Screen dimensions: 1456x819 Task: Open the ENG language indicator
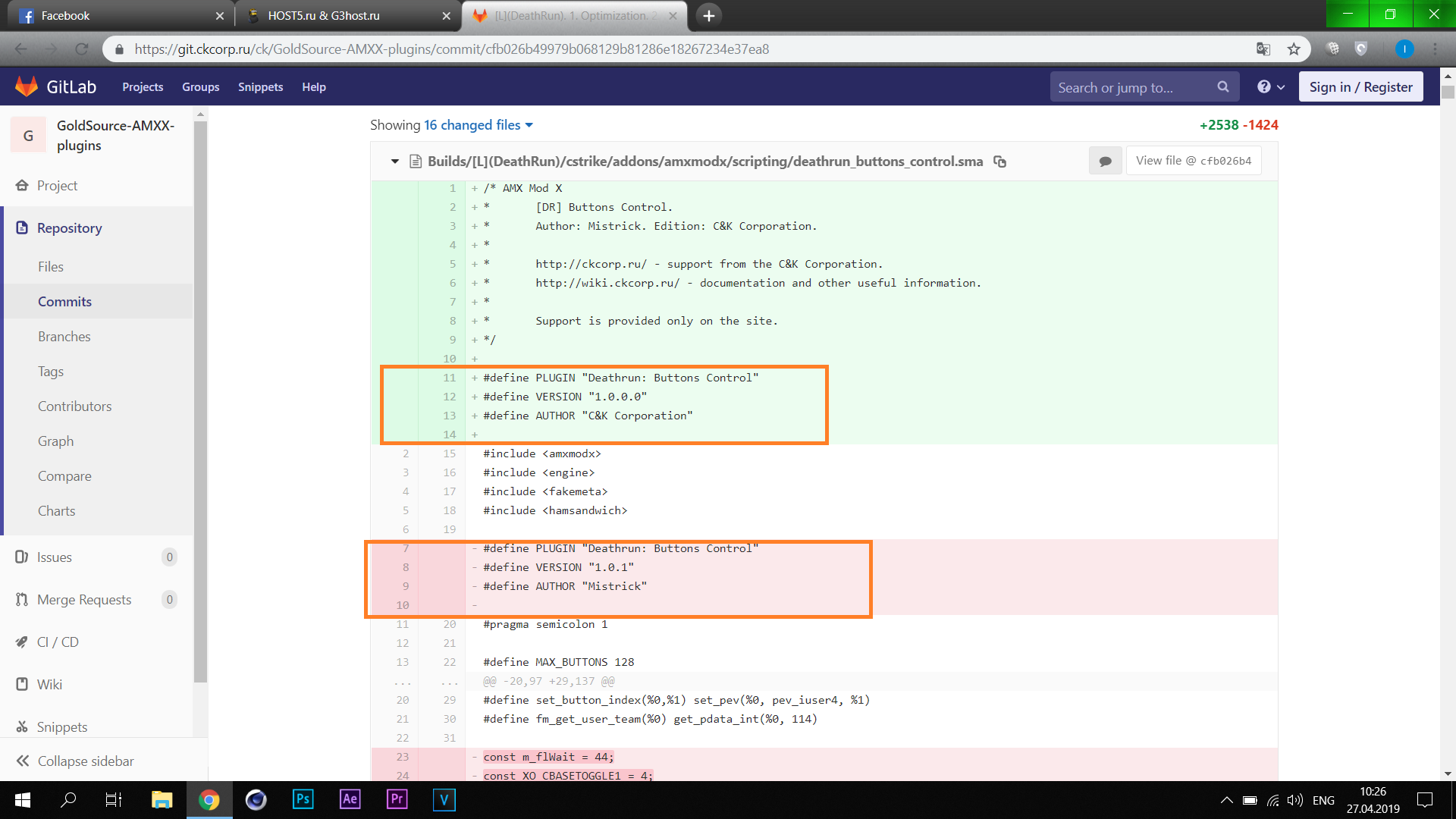(1323, 800)
